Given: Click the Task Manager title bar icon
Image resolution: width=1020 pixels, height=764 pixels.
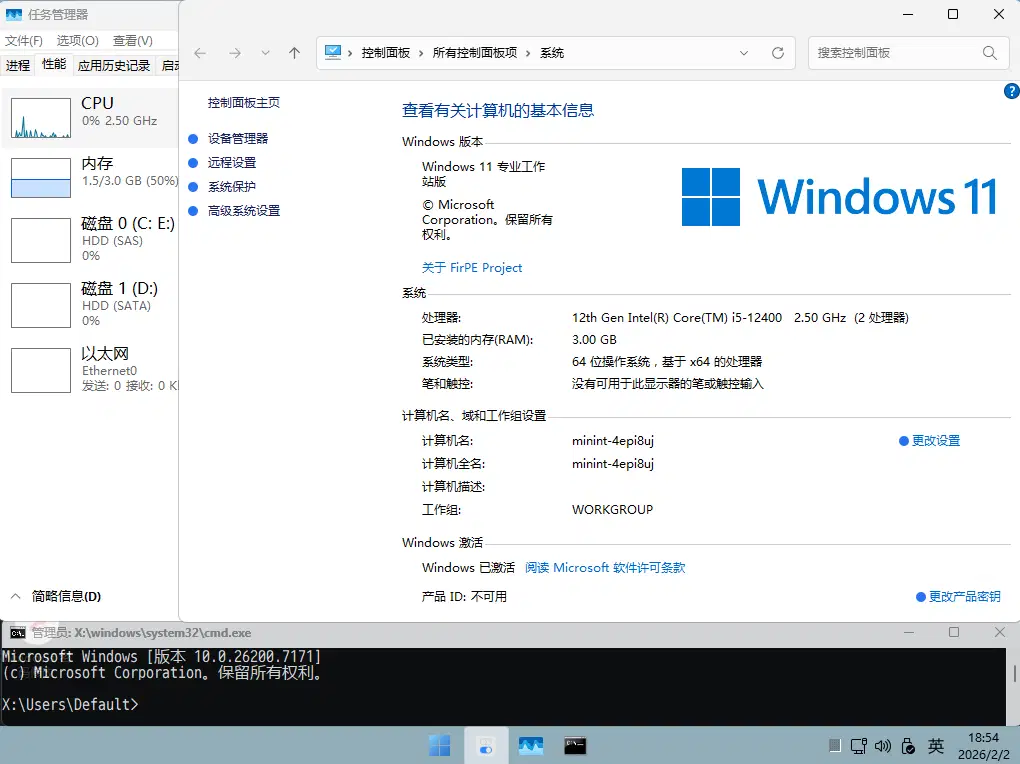Looking at the screenshot, I should tap(14, 14).
